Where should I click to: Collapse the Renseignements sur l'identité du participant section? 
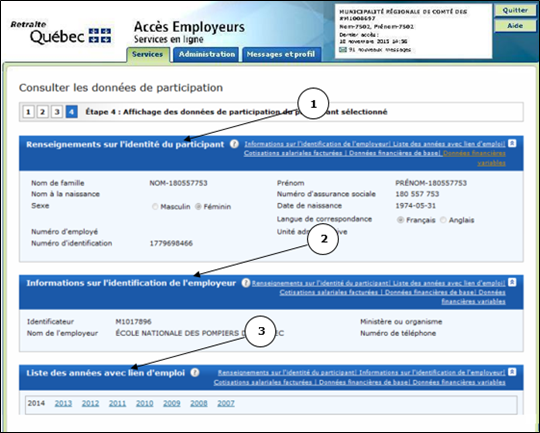tap(512, 143)
